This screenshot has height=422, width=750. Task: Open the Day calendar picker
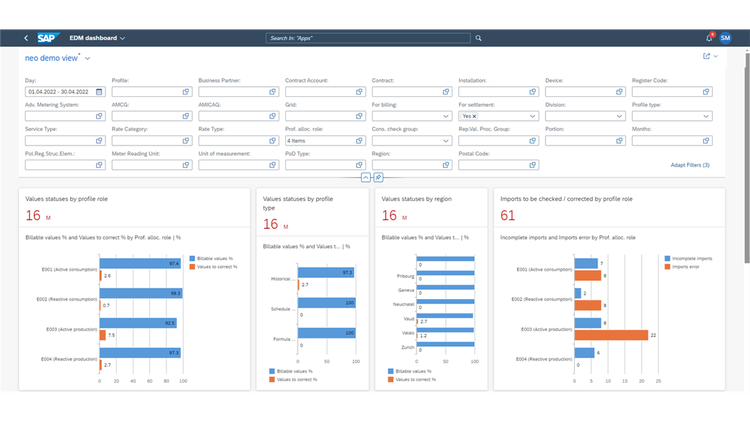click(99, 92)
